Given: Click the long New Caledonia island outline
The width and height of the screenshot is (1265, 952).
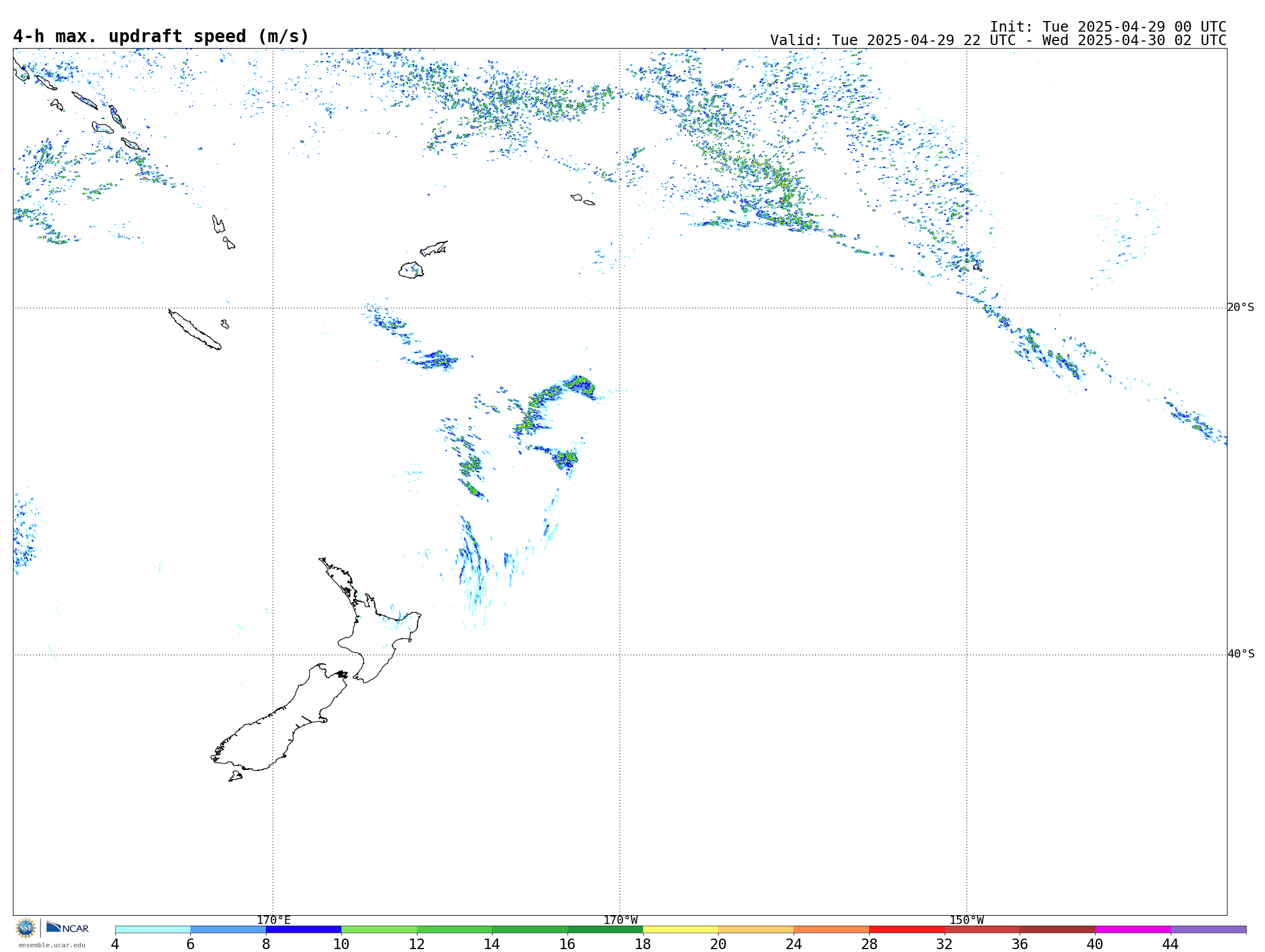Looking at the screenshot, I should (195, 330).
